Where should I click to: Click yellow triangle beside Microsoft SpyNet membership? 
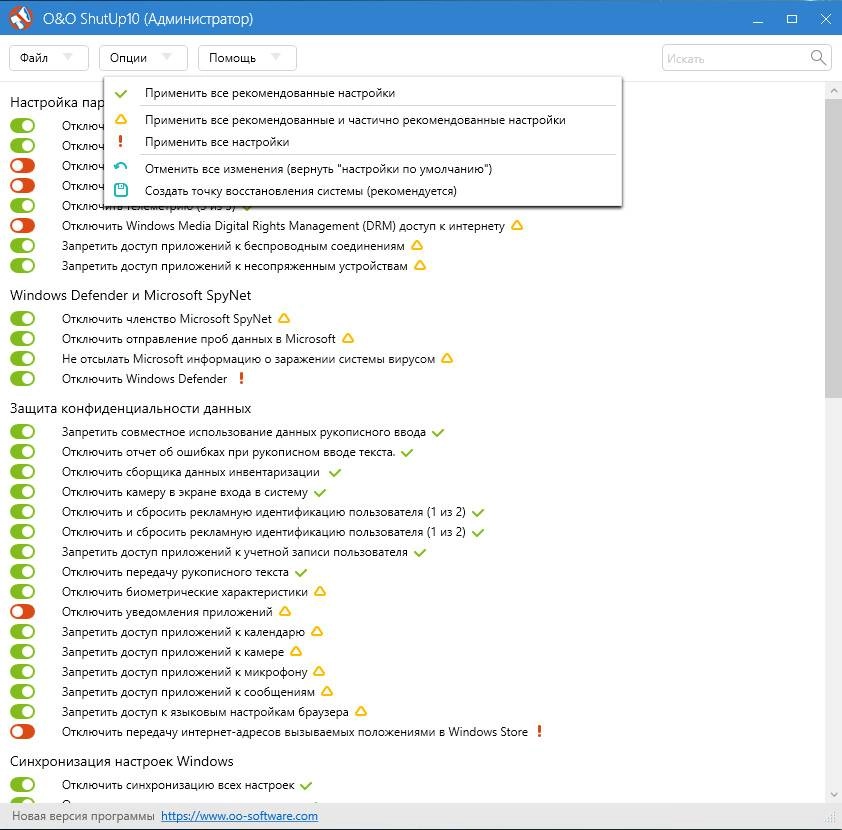click(x=284, y=318)
